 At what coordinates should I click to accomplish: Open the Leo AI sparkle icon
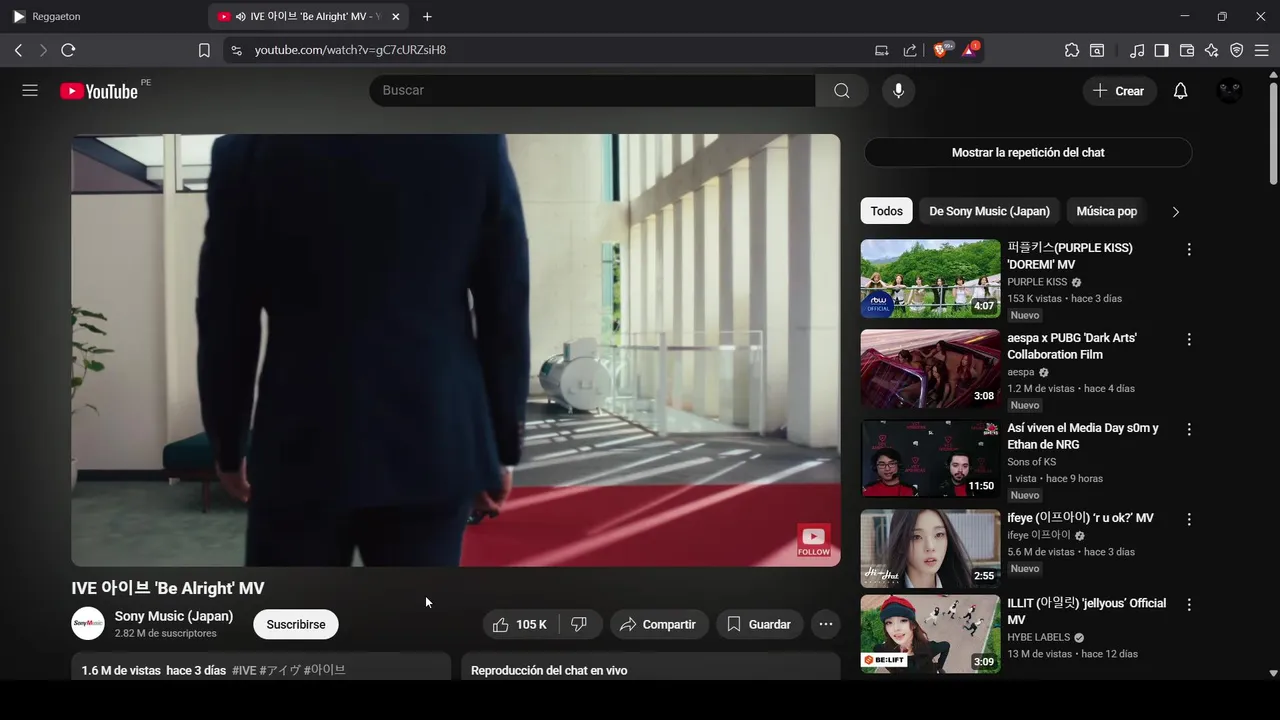pyautogui.click(x=1212, y=50)
